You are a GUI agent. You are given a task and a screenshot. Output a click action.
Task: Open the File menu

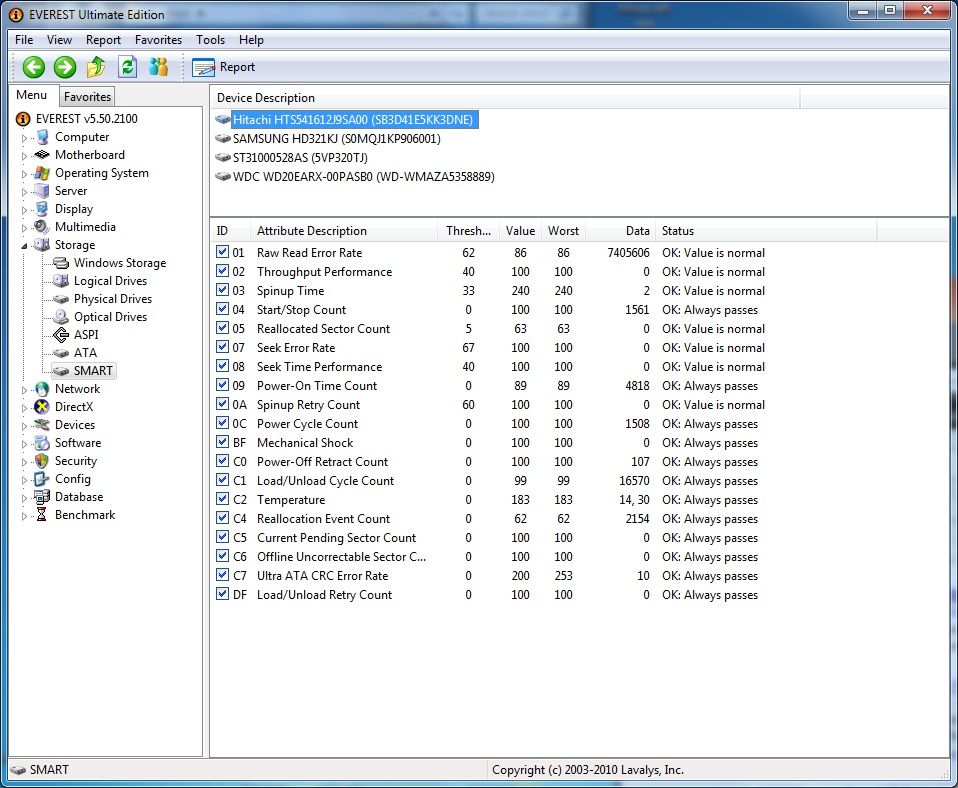[x=24, y=40]
